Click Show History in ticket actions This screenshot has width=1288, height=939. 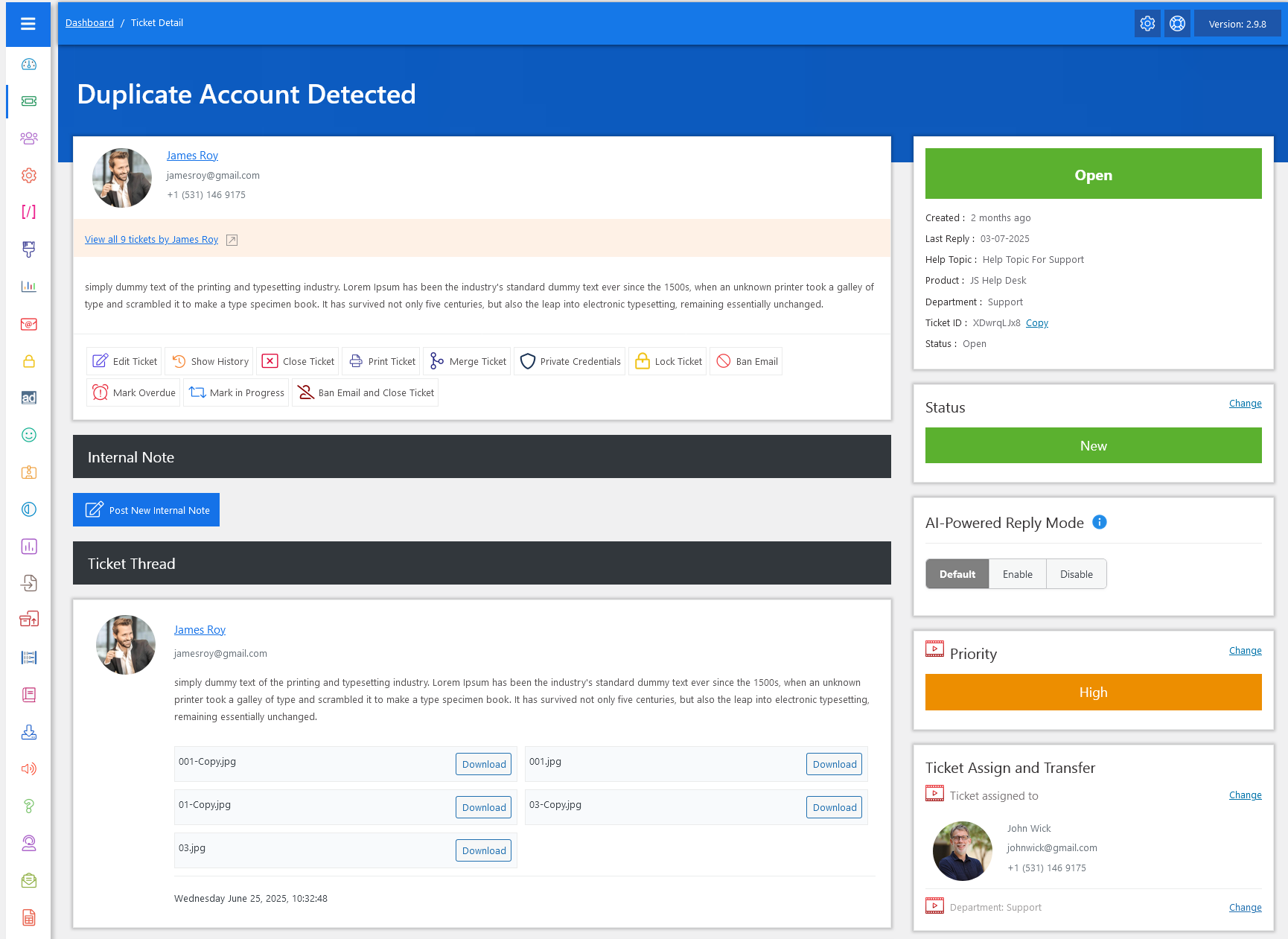(209, 361)
